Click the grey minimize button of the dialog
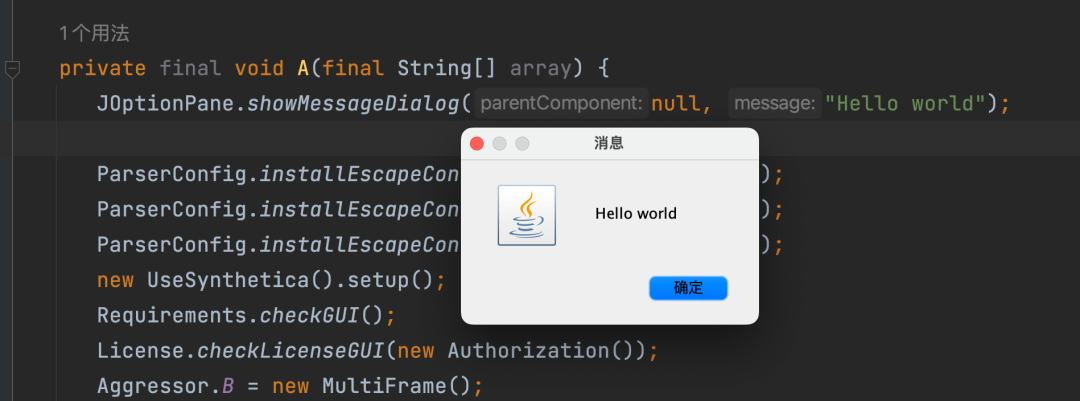The width and height of the screenshot is (1080, 401). point(499,143)
